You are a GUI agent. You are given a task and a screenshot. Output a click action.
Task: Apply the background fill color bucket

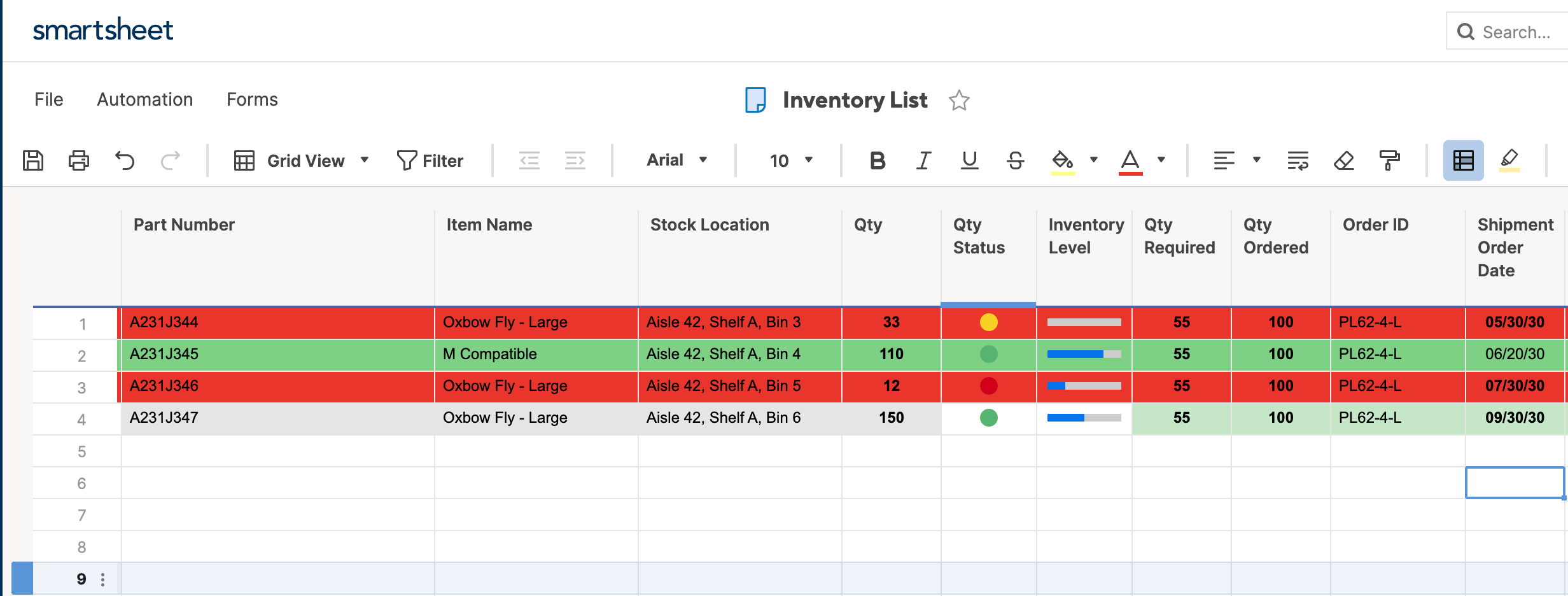(x=1063, y=161)
